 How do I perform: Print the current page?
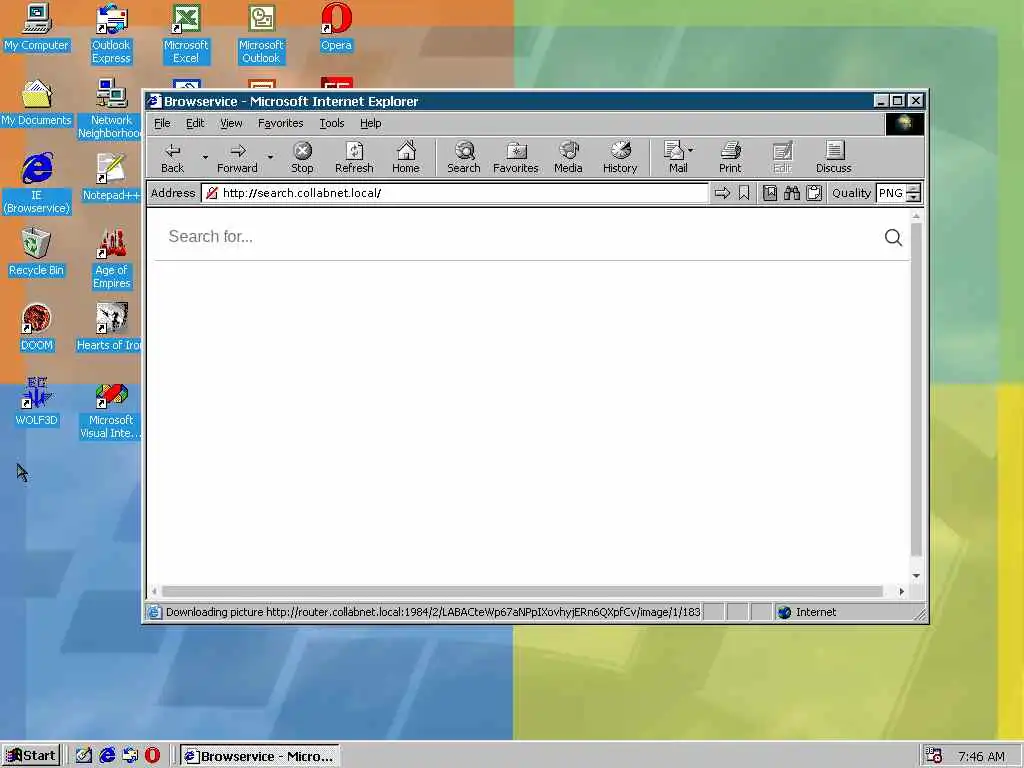(730, 157)
